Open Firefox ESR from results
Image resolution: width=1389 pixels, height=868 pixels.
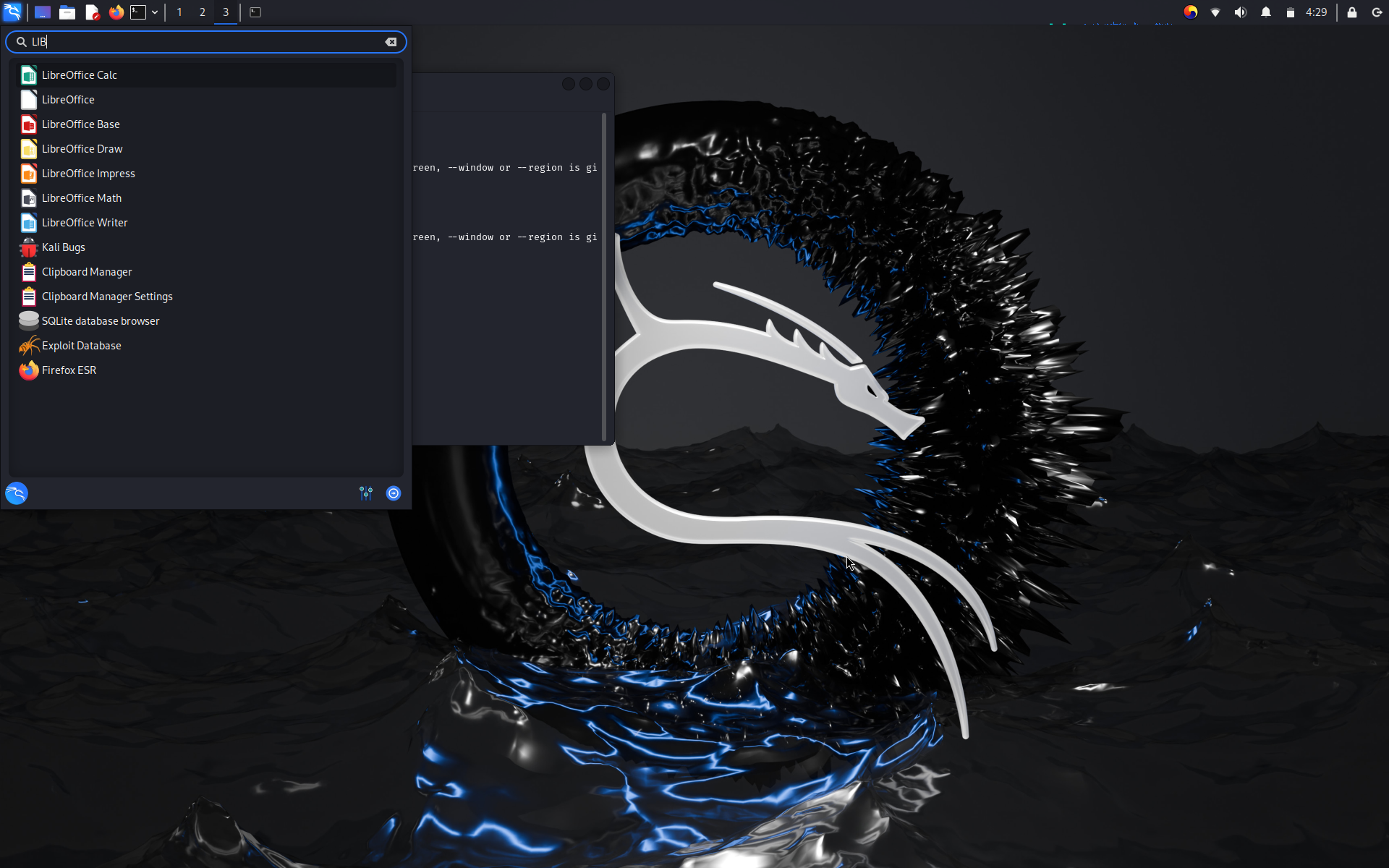point(69,370)
